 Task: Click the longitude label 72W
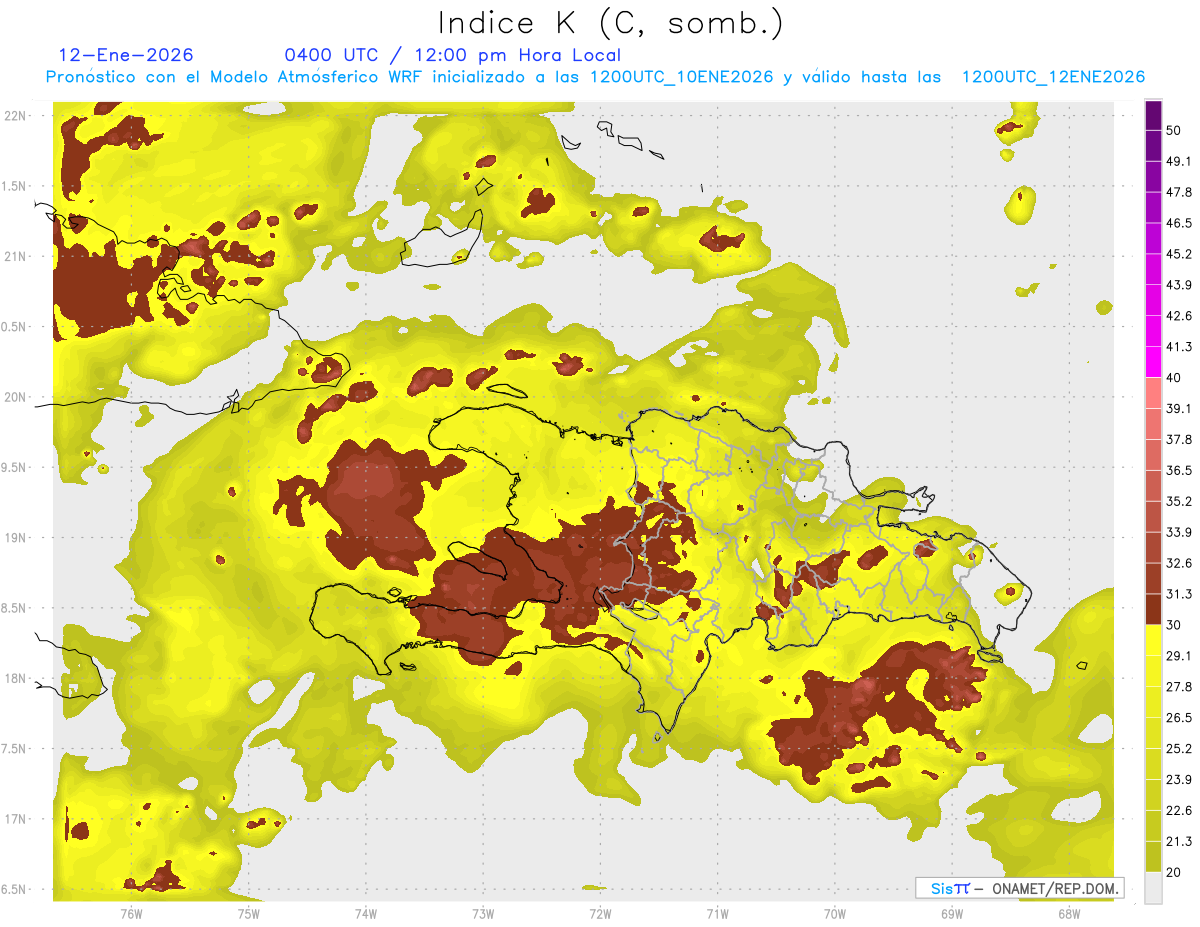tap(600, 913)
